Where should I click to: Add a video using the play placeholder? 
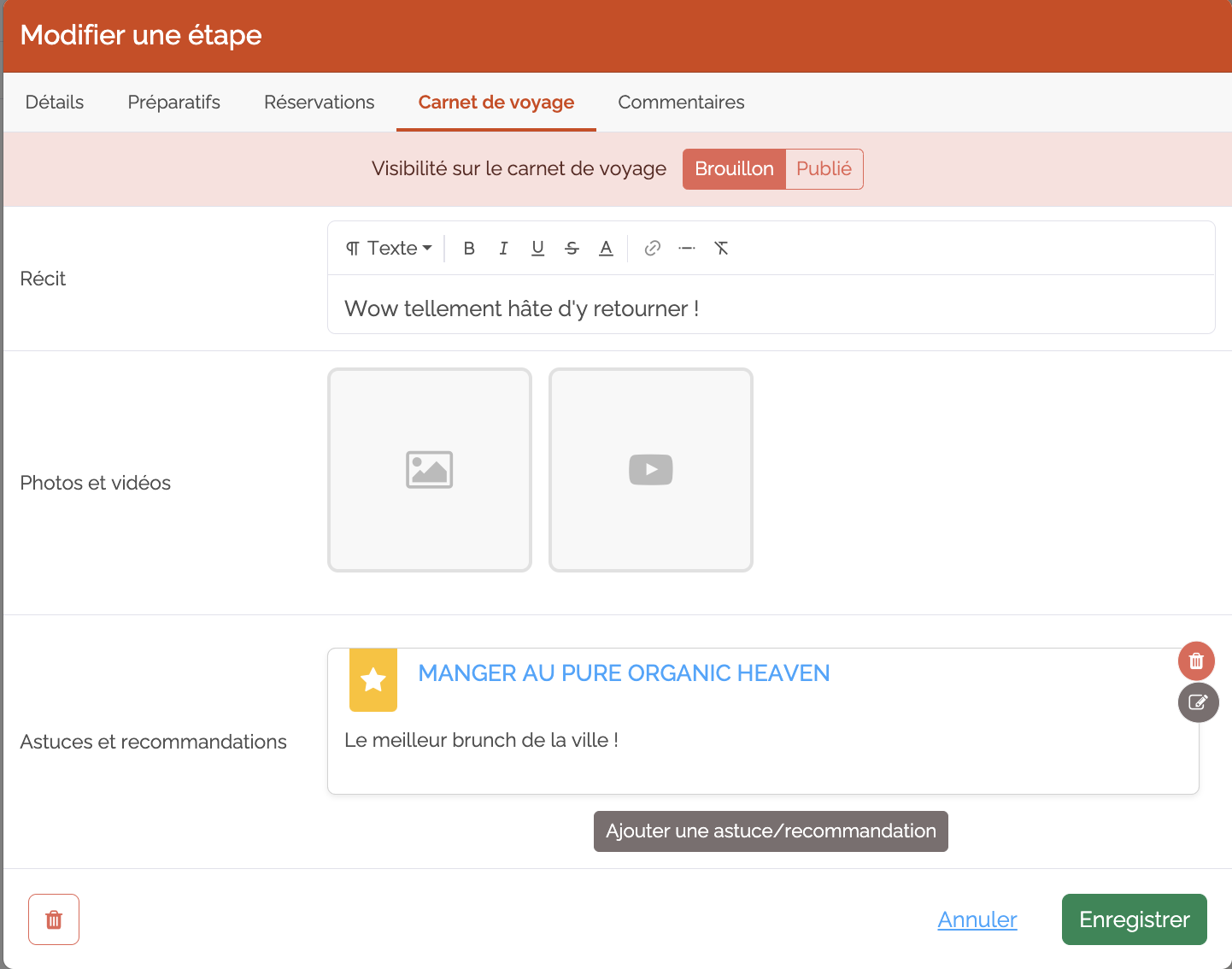click(x=651, y=470)
